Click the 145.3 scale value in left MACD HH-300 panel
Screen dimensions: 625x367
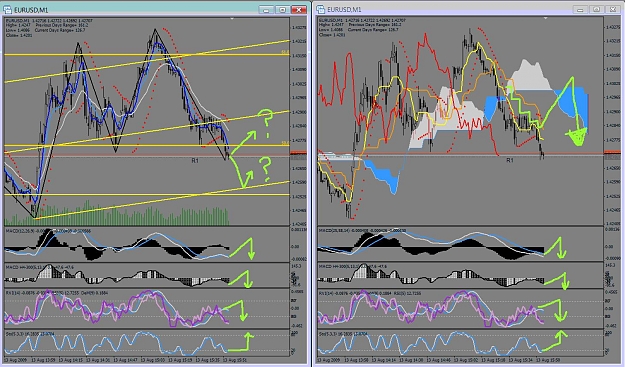[297, 265]
